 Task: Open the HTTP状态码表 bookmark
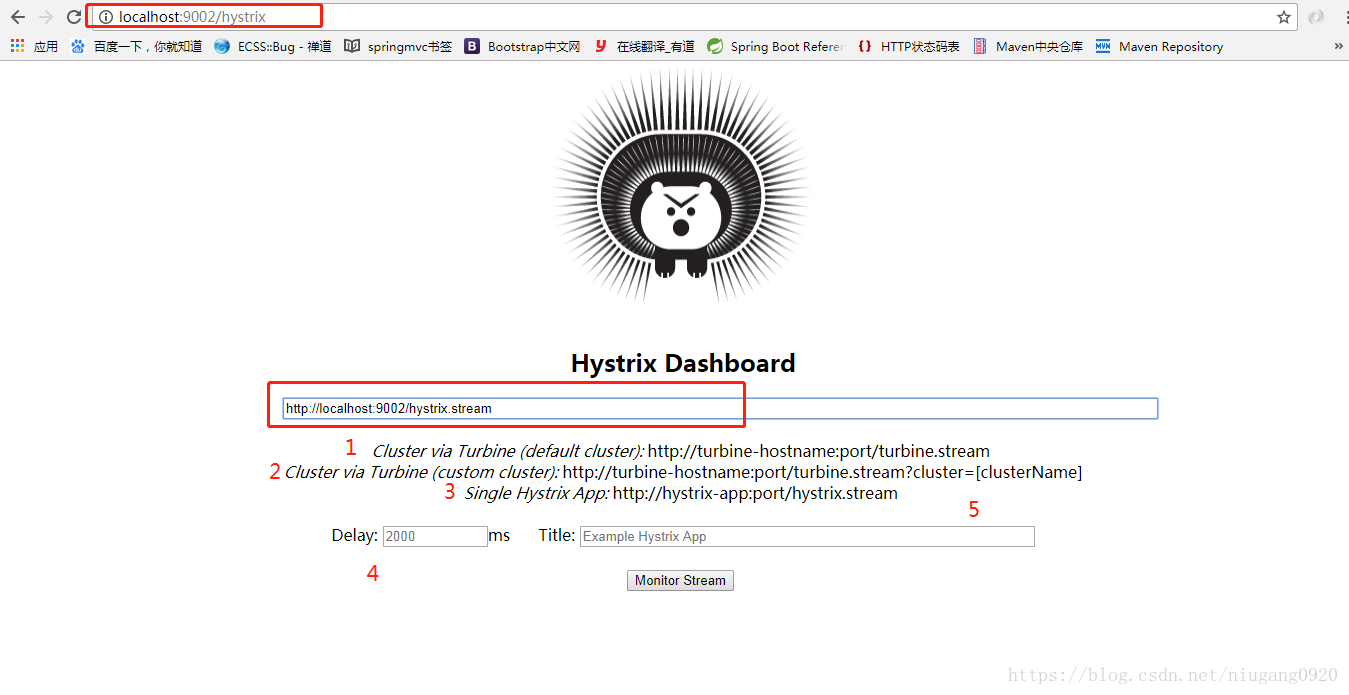click(909, 46)
